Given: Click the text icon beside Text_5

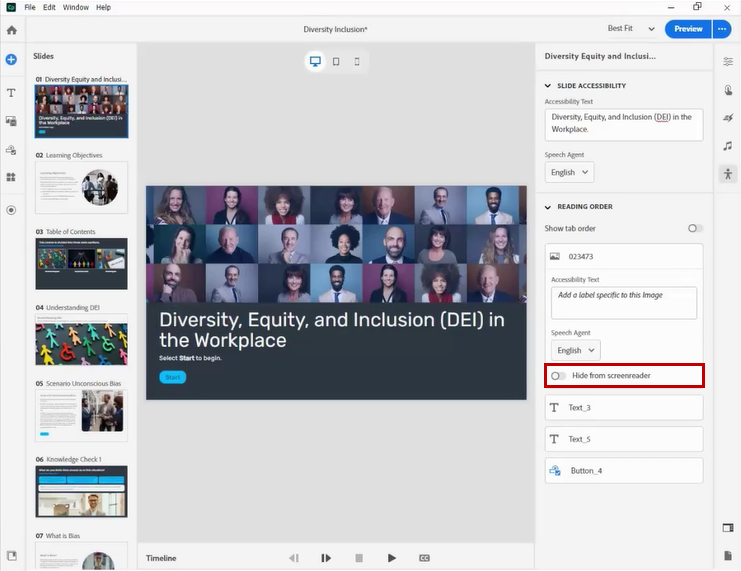Looking at the screenshot, I should click(554, 439).
